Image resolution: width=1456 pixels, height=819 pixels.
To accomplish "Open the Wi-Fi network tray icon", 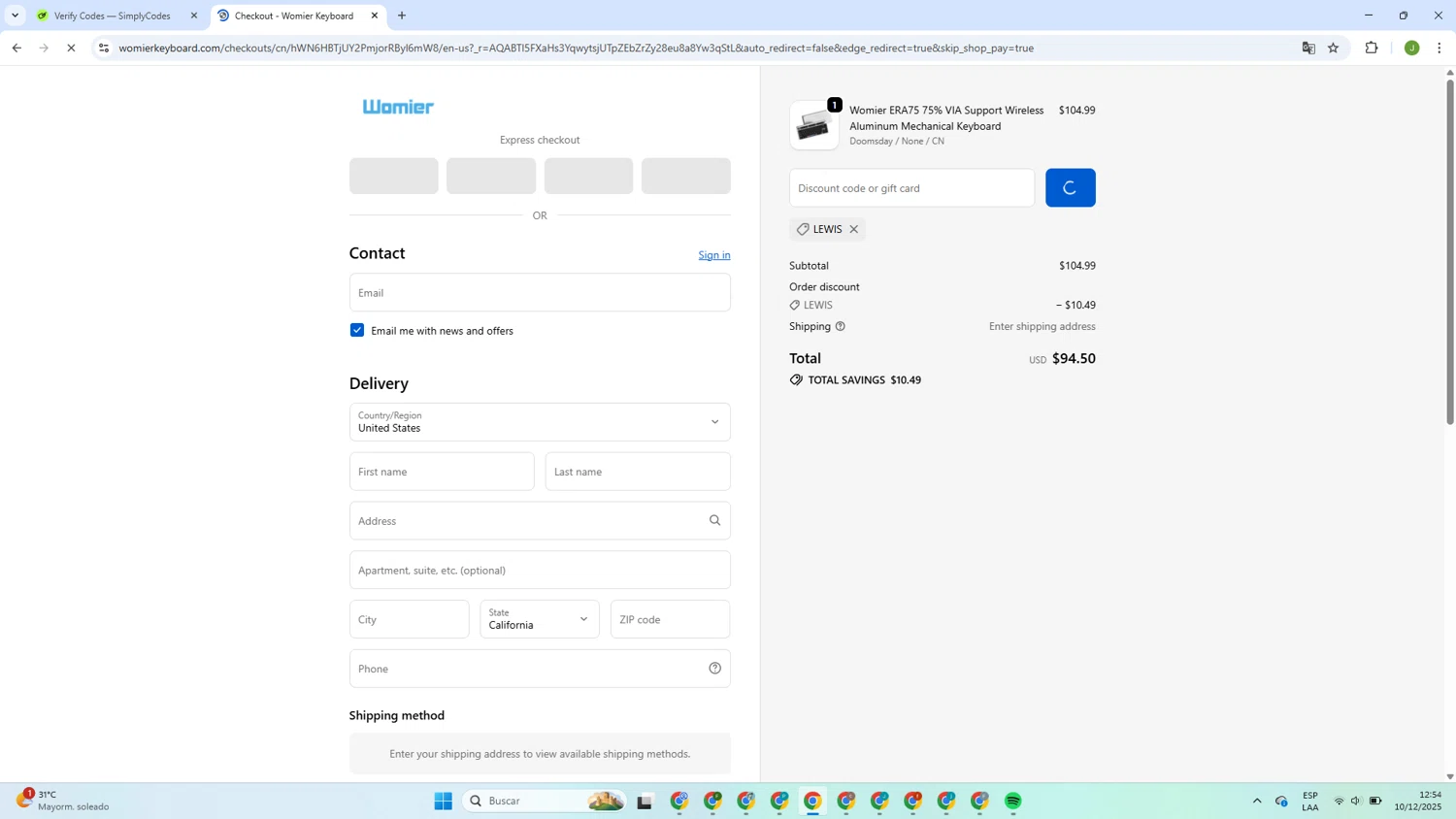I will (1340, 801).
